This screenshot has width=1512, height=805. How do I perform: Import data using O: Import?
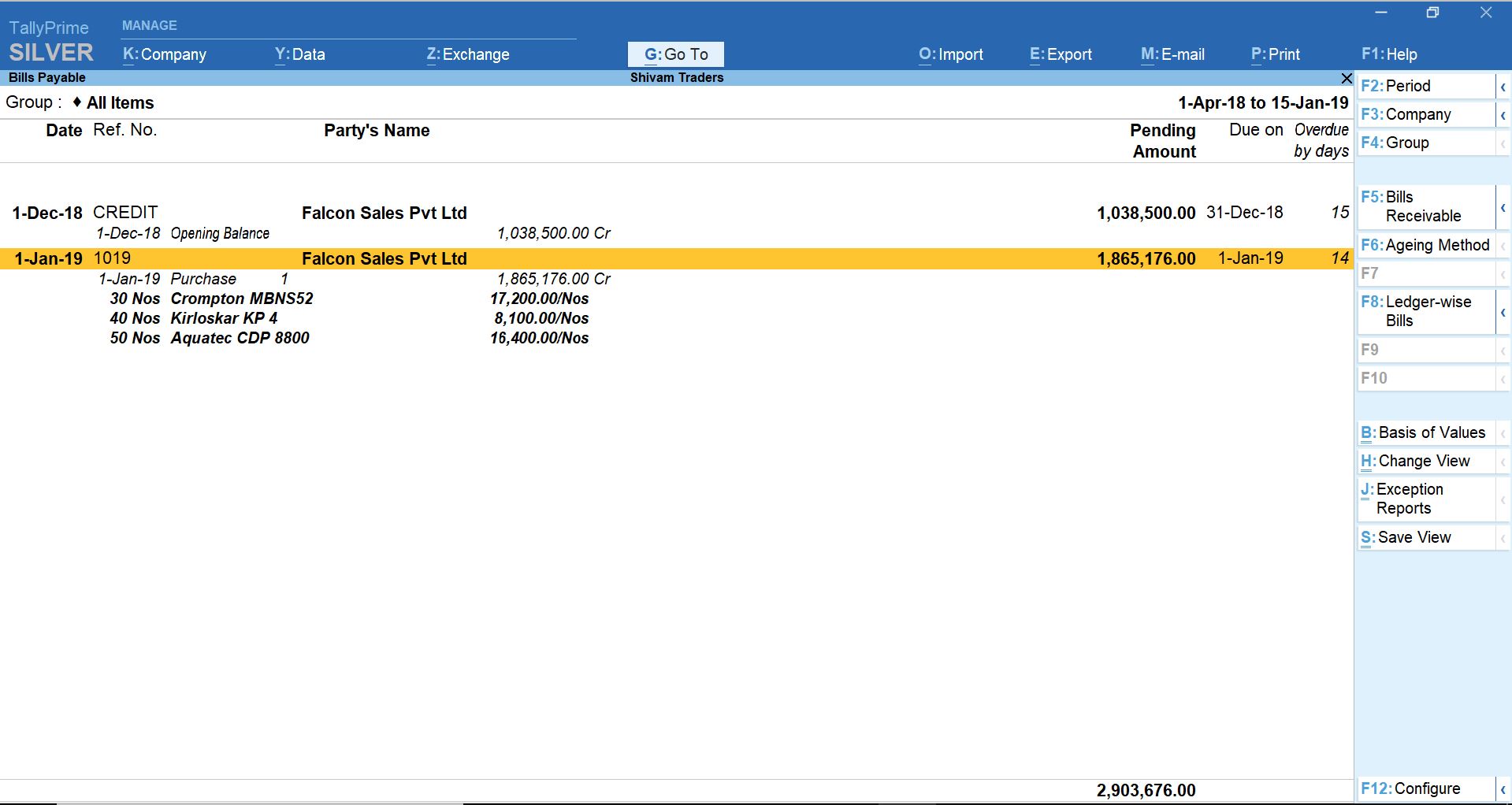point(950,54)
